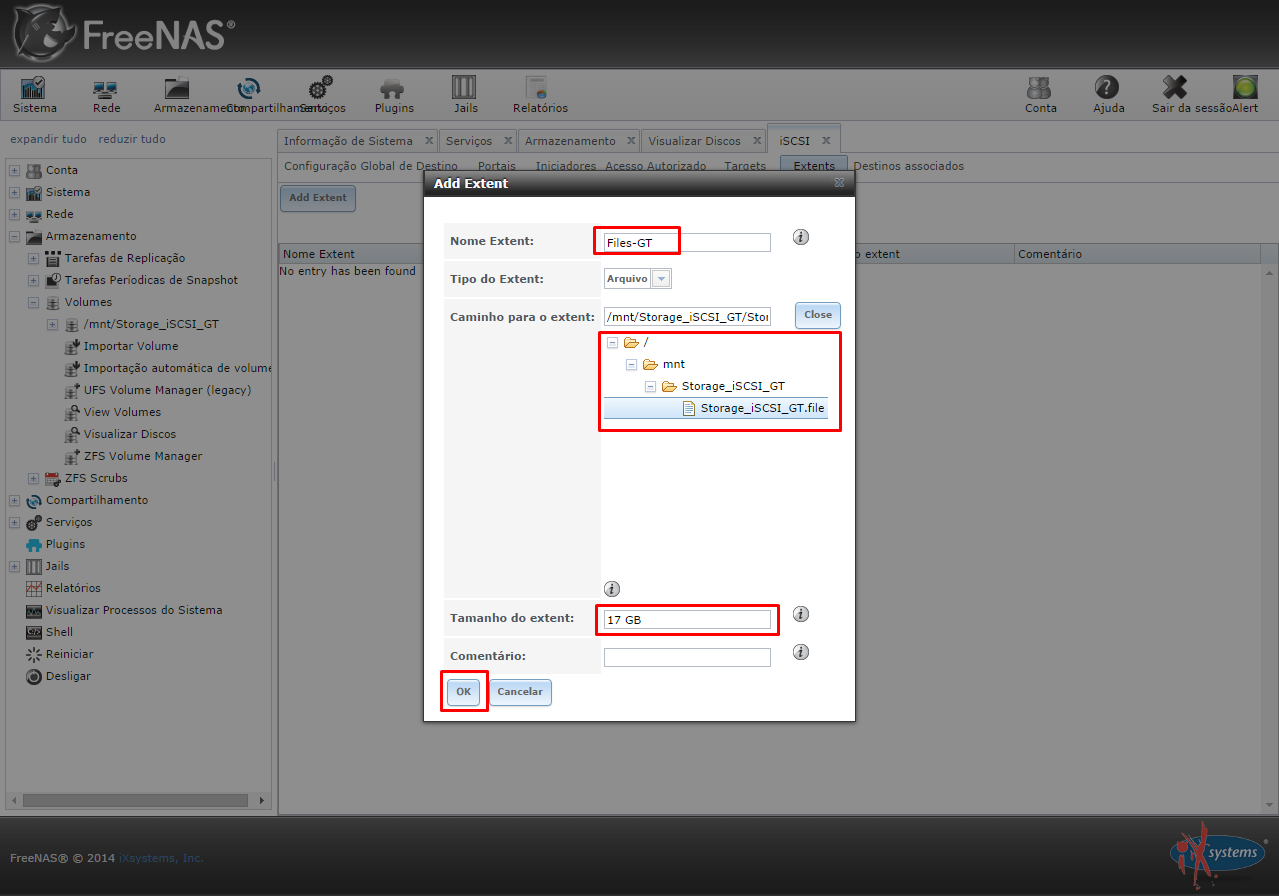Viewport: 1279px width, 896px height.
Task: Switch to the Visualizar Discos tab
Action: click(x=694, y=141)
